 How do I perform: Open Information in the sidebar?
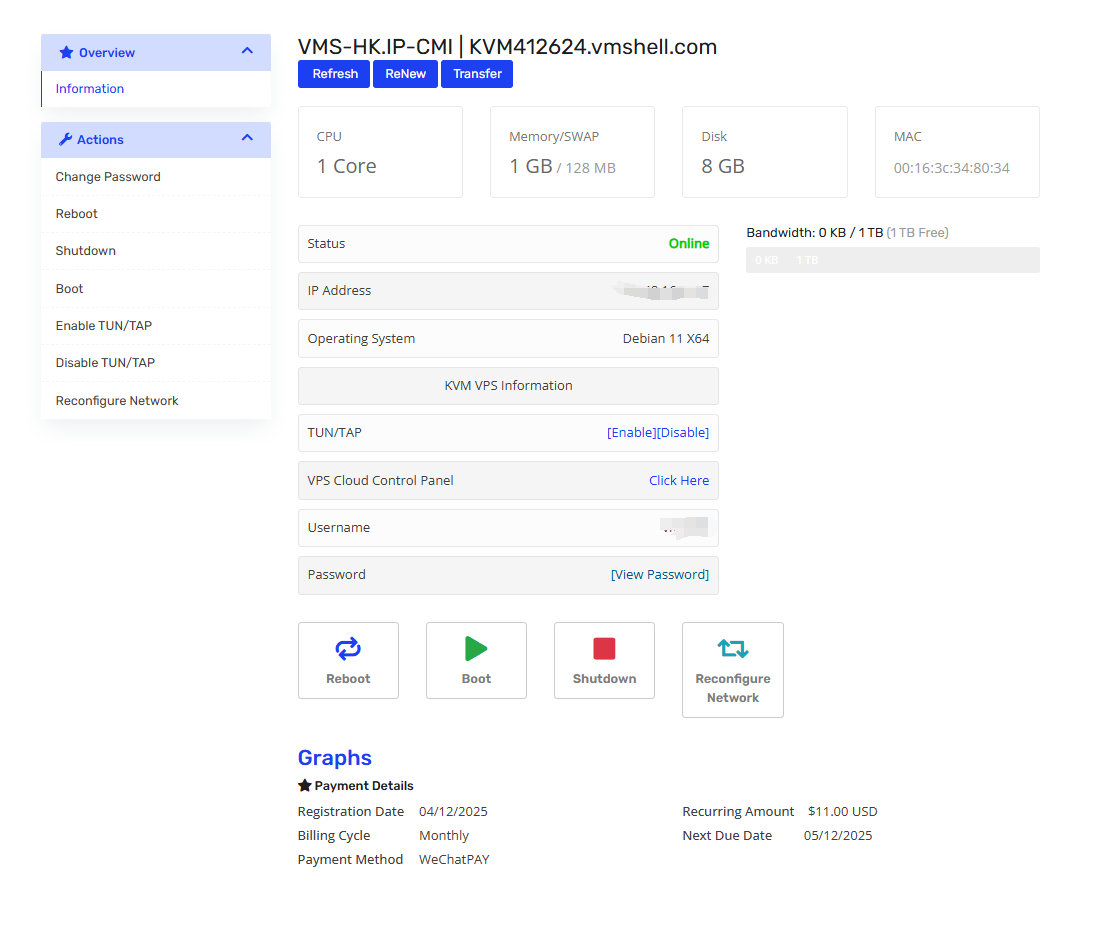90,89
